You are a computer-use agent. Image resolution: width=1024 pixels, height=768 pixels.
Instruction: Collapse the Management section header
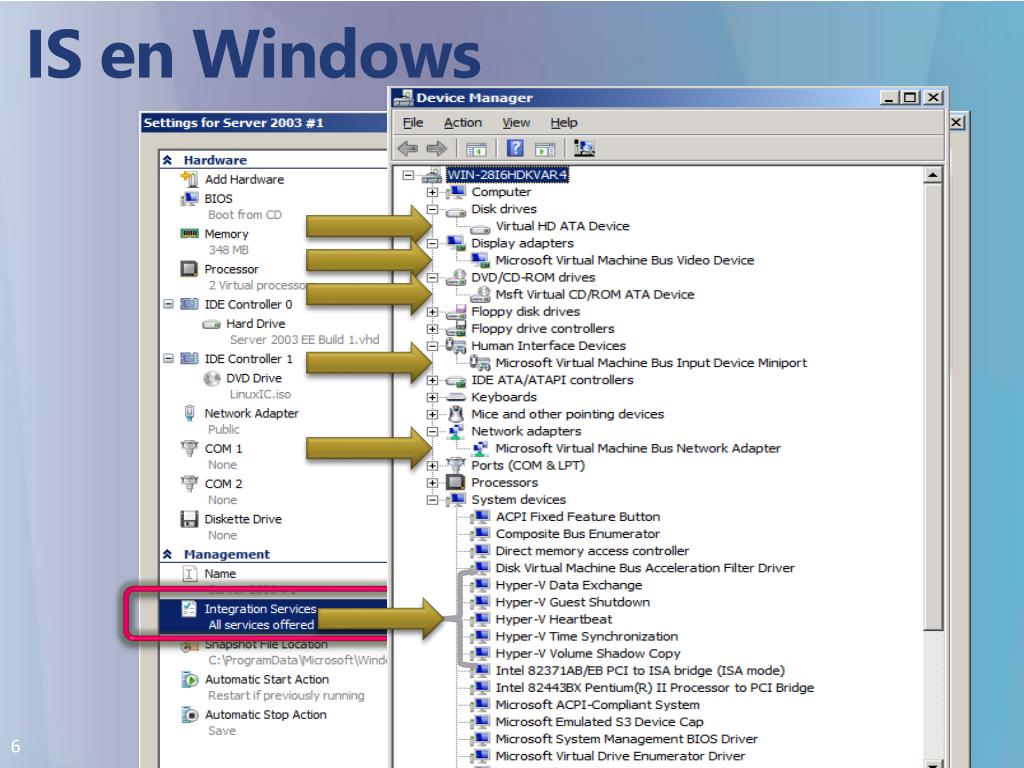[167, 554]
